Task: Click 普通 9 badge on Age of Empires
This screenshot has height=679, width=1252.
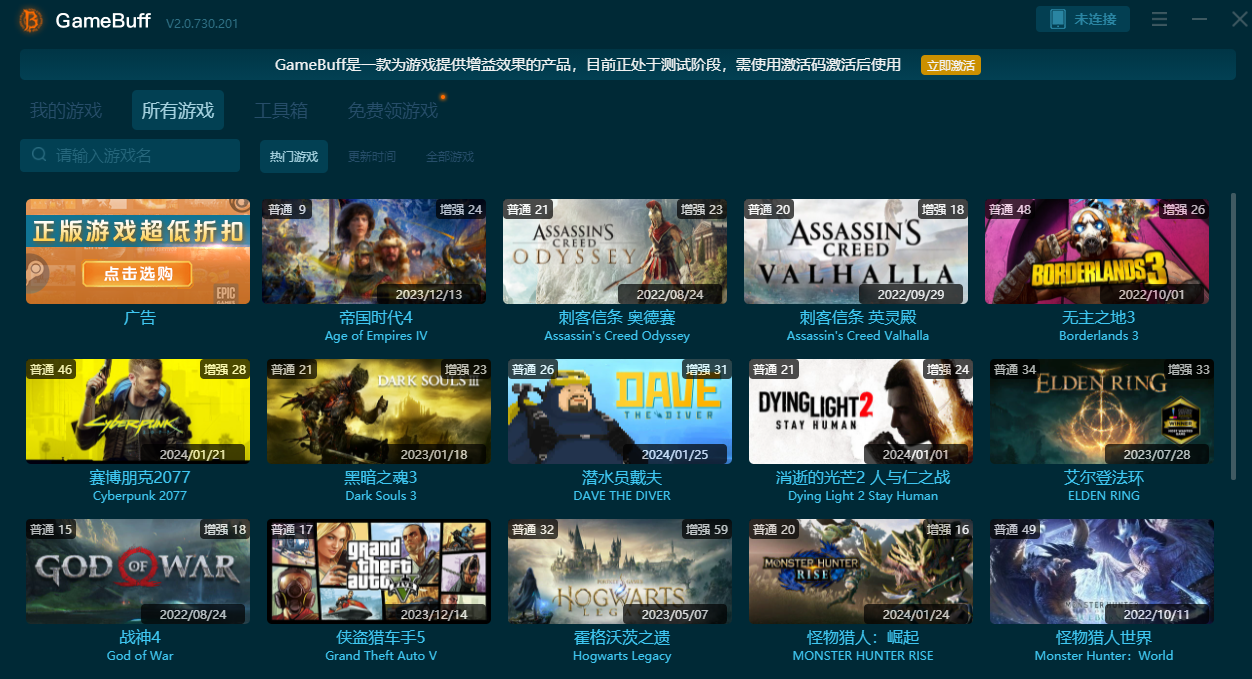Action: click(287, 209)
